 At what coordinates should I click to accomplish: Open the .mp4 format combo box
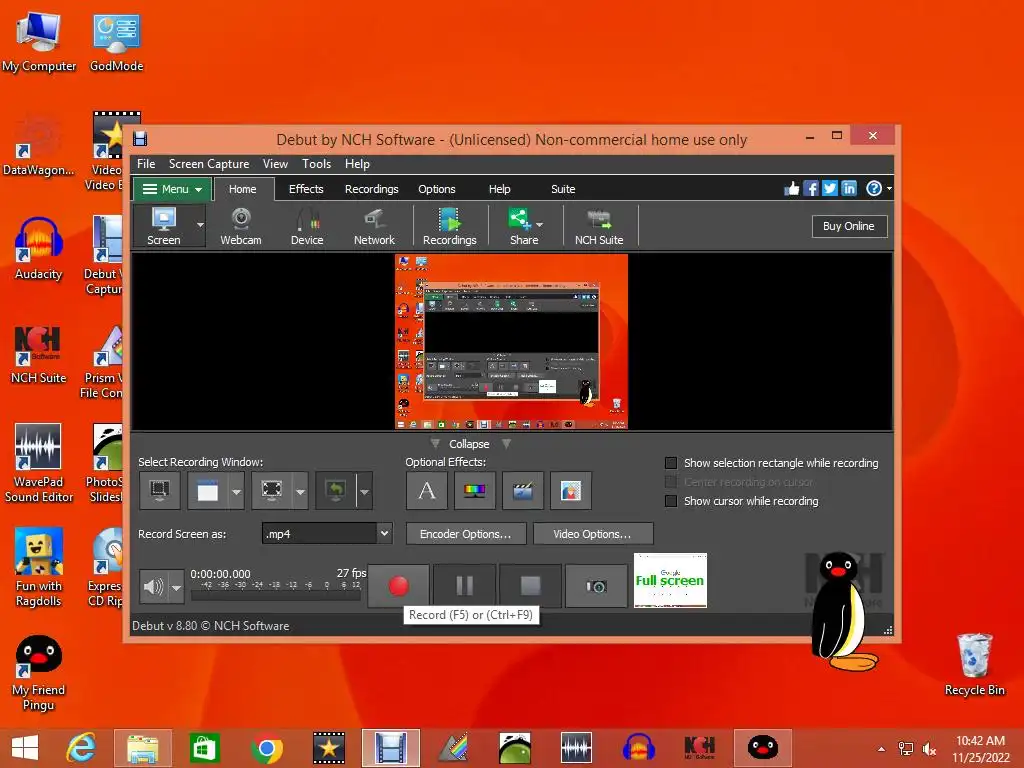(x=327, y=534)
